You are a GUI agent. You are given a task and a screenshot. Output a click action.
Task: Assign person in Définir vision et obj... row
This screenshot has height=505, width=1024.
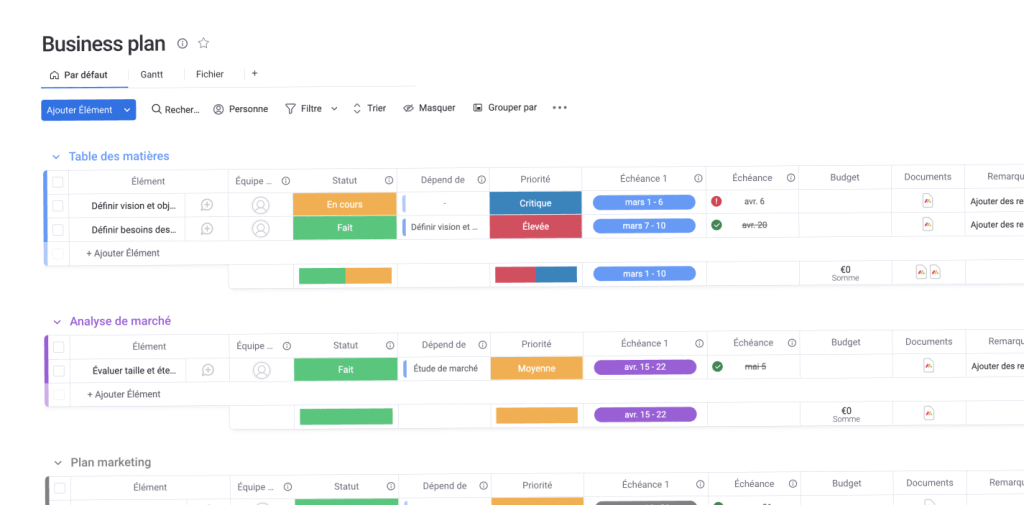coord(261,205)
